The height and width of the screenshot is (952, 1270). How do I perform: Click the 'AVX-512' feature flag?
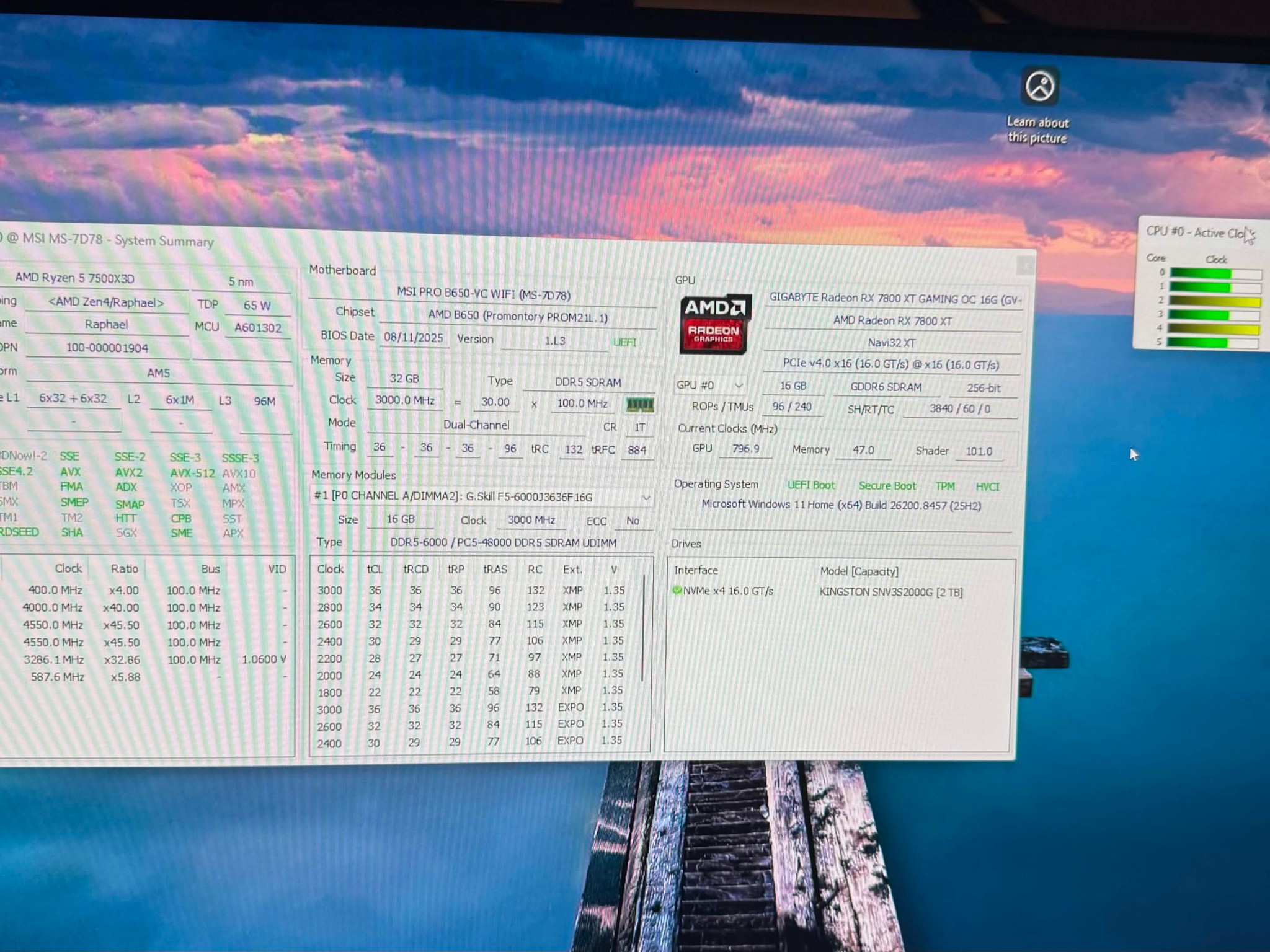192,472
